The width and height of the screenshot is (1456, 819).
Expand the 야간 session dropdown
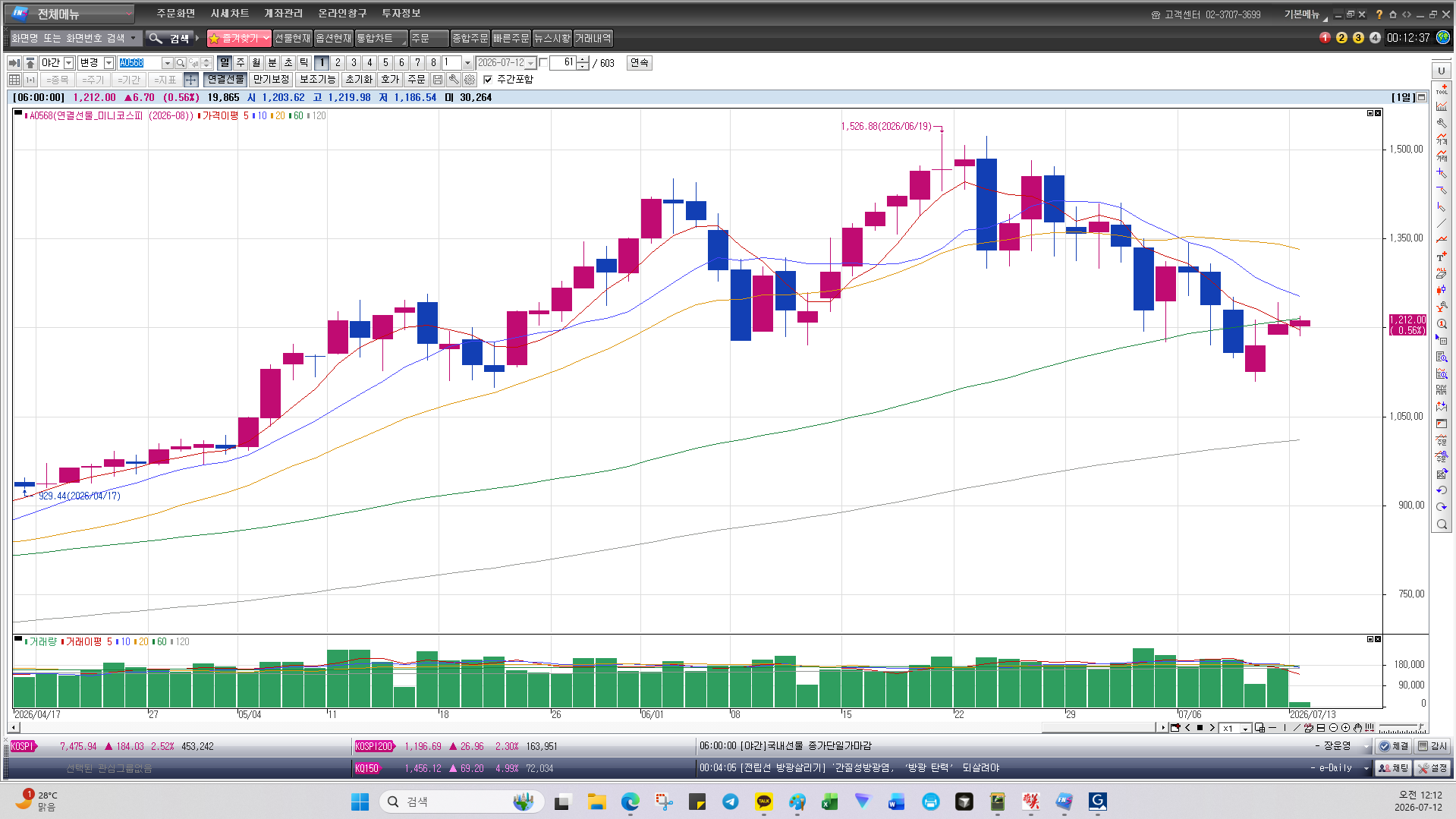click(69, 63)
